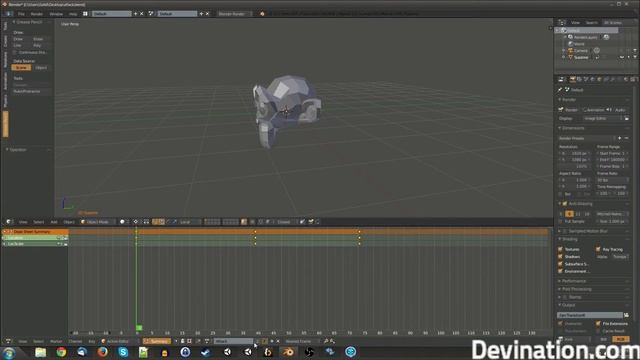
Task: Select the World item in outliner
Action: [x=579, y=44]
